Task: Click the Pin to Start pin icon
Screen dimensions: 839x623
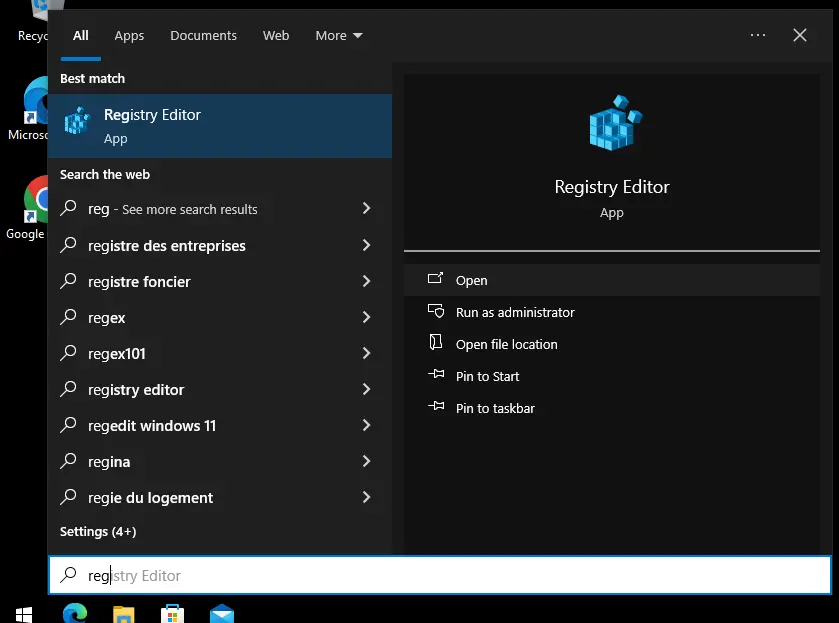Action: pos(436,374)
